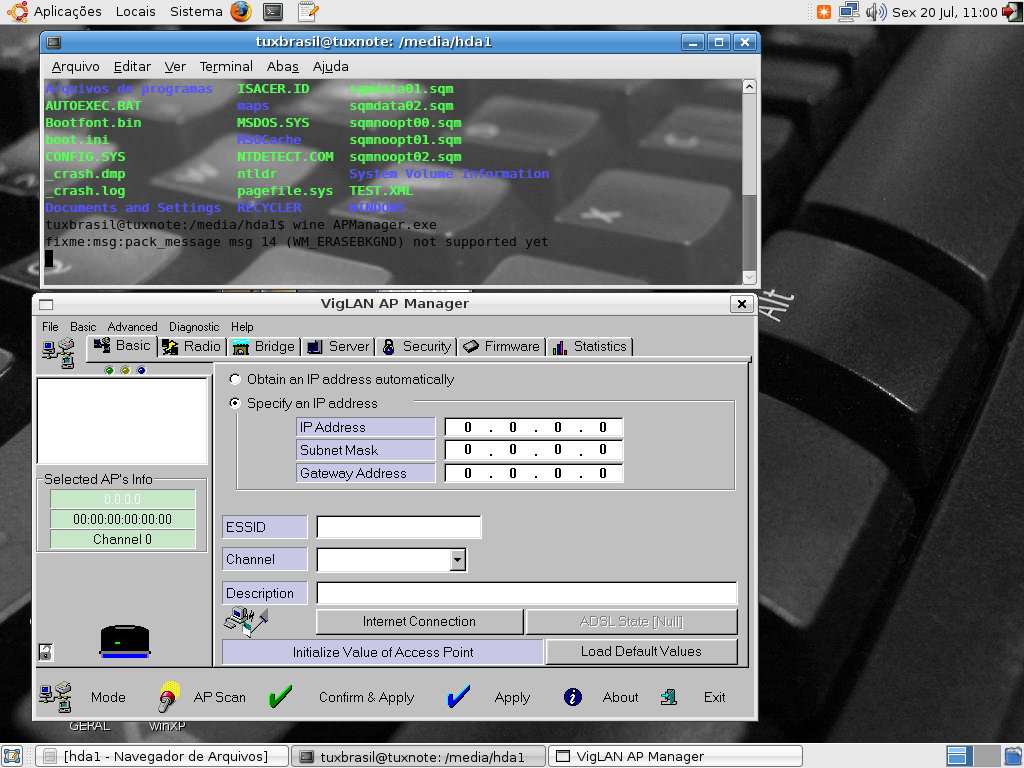Click the IP Address entry field
The height and width of the screenshot is (768, 1024).
pyautogui.click(x=534, y=427)
